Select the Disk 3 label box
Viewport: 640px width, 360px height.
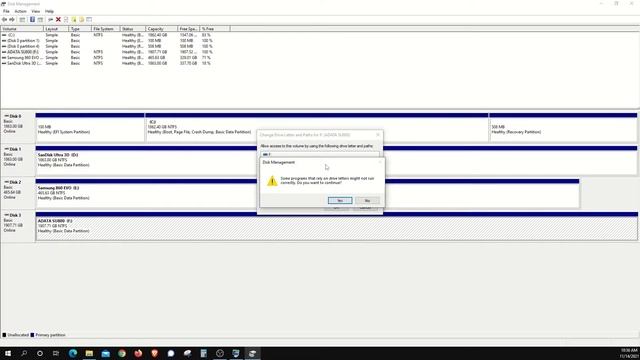pyautogui.click(x=18, y=226)
